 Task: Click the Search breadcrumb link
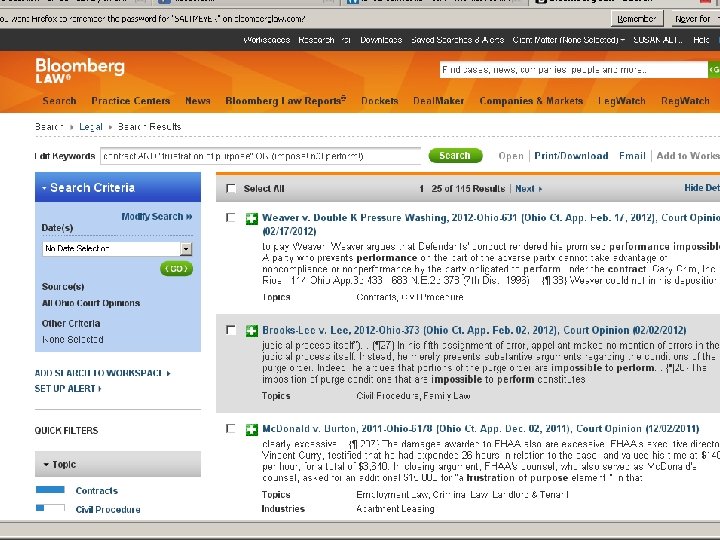pos(48,127)
